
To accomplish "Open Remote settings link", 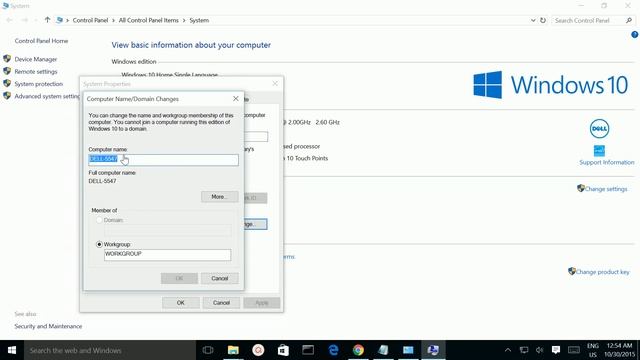I will [36, 71].
